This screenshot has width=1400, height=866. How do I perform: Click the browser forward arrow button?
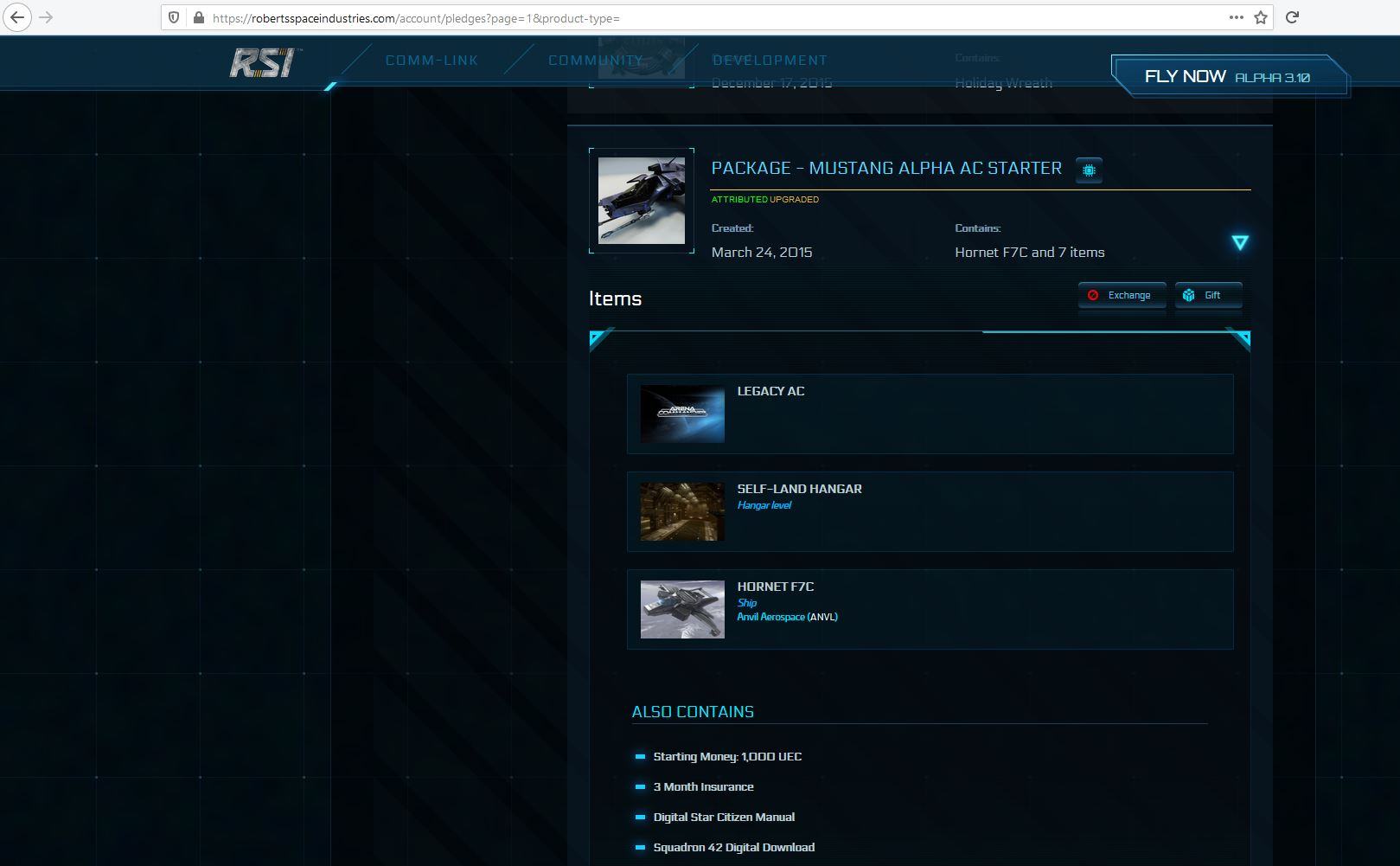pyautogui.click(x=47, y=17)
